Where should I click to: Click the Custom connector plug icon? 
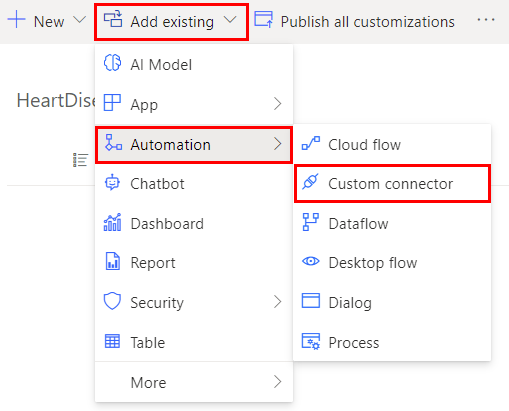(x=310, y=182)
